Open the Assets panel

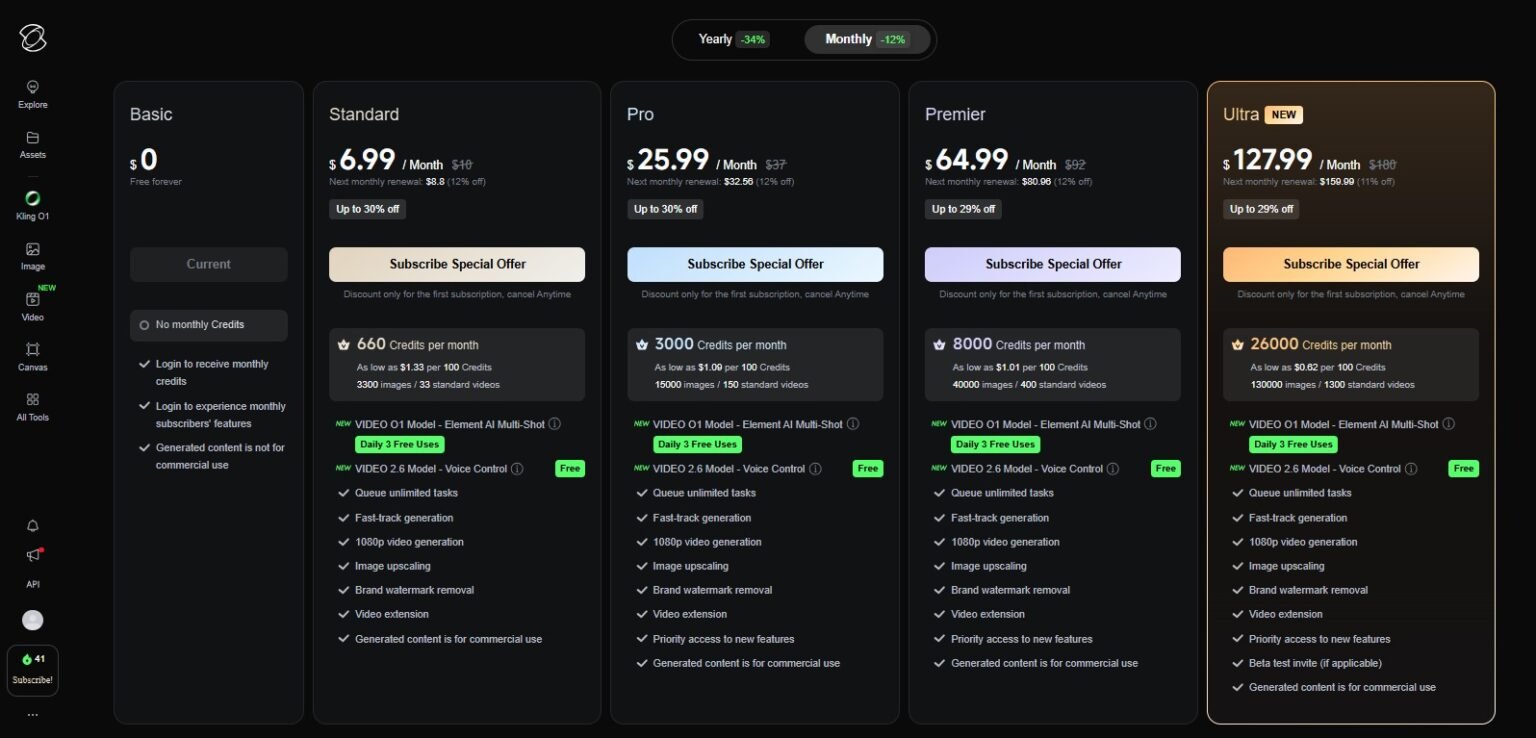click(32, 145)
